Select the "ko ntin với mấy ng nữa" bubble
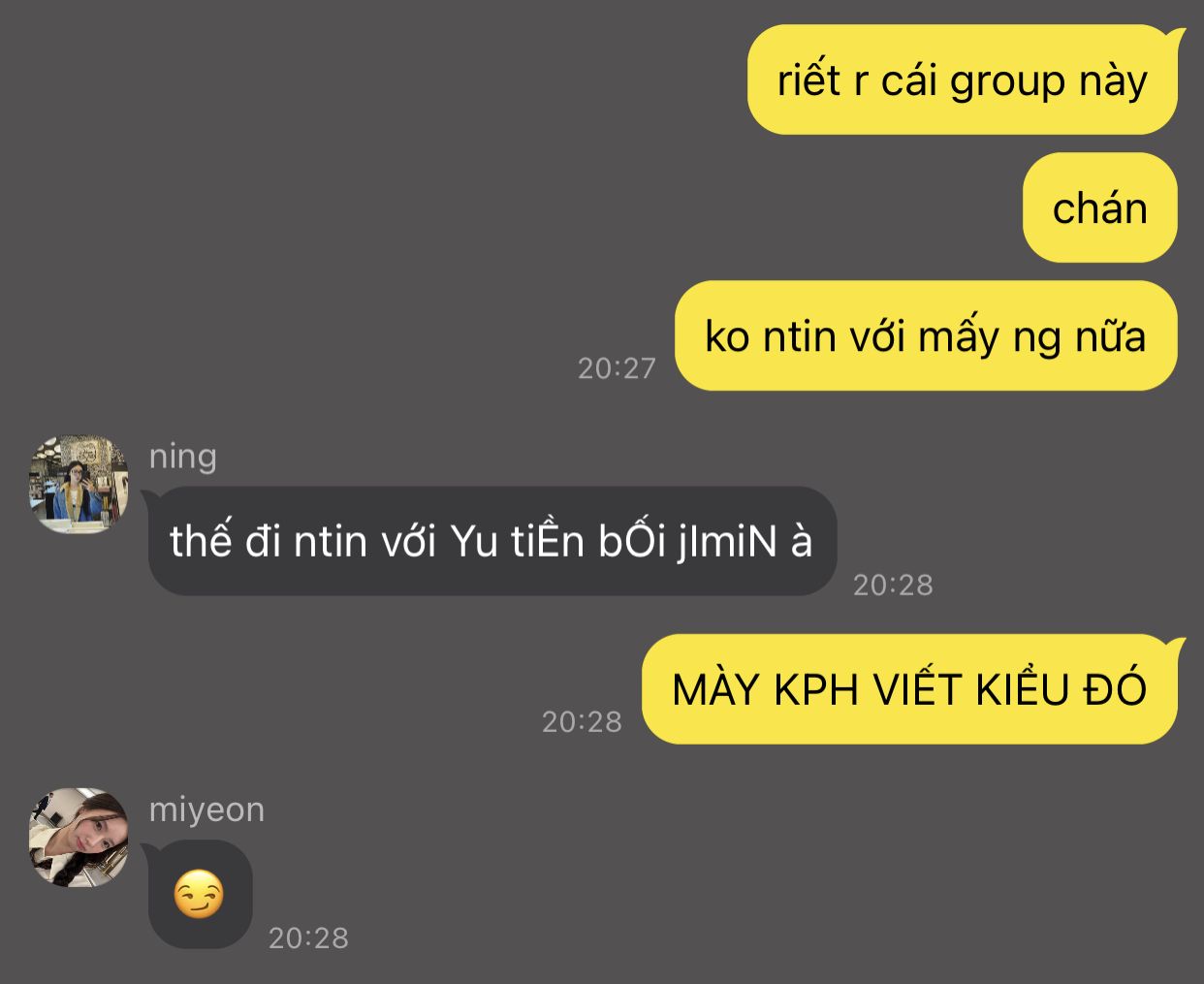This screenshot has height=984, width=1204. pyautogui.click(x=926, y=335)
